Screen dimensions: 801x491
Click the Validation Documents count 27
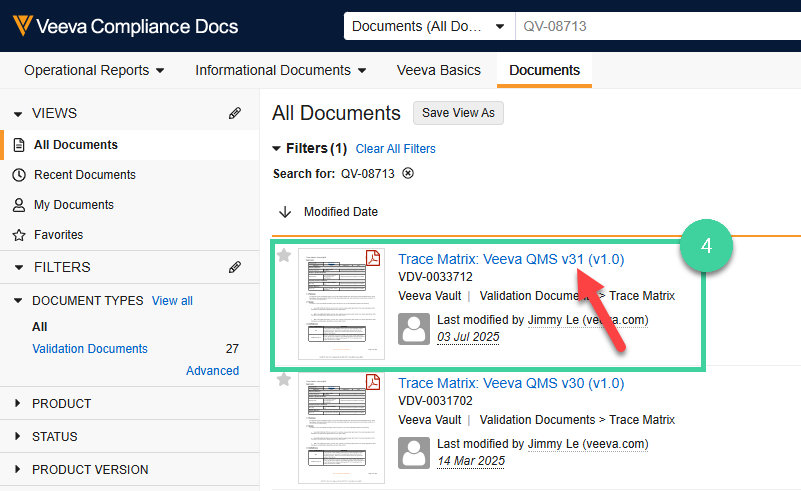point(232,348)
